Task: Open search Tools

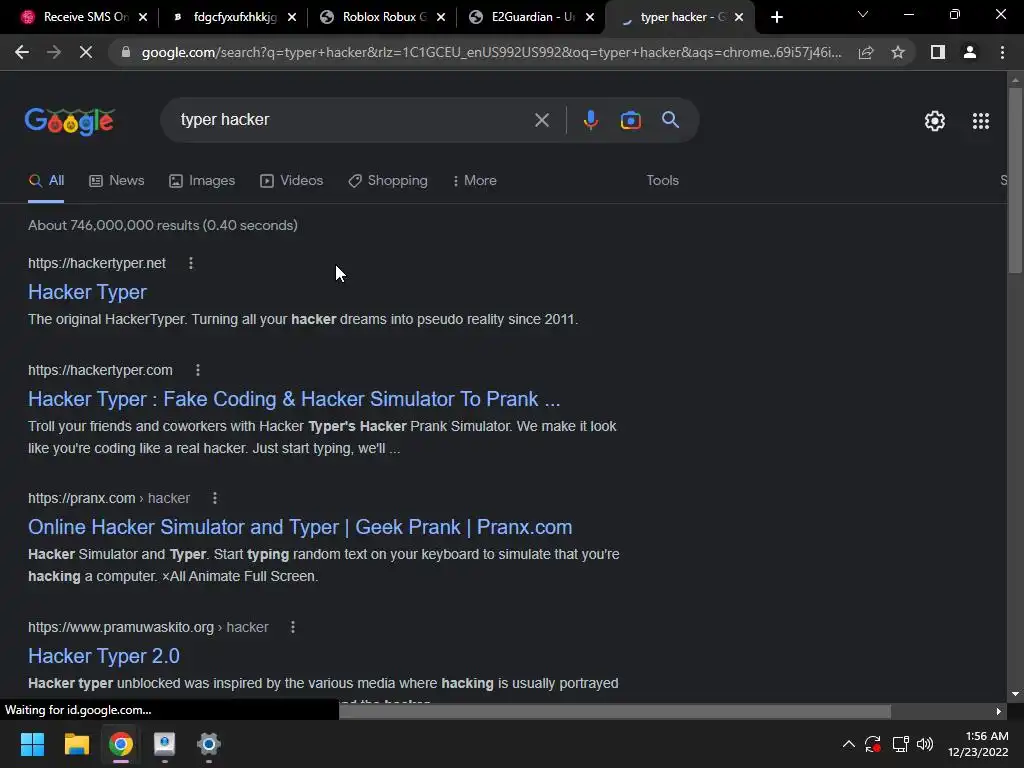Action: point(662,181)
